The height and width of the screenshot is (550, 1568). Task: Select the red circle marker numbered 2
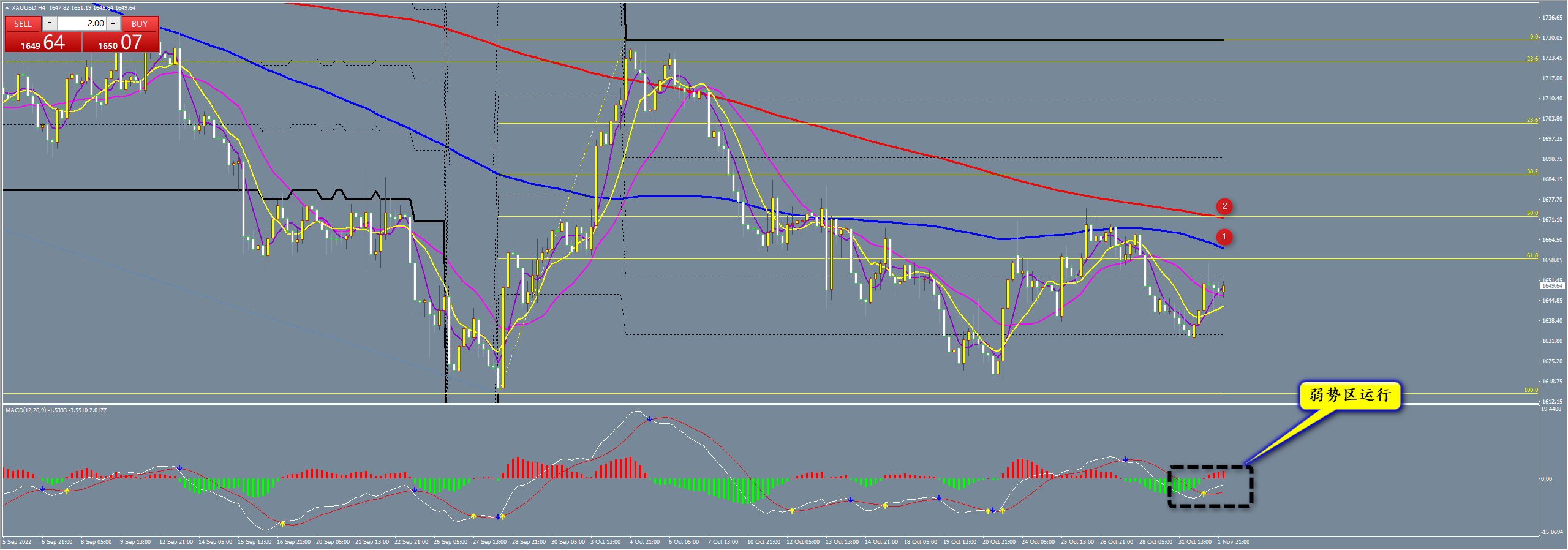tap(1224, 206)
